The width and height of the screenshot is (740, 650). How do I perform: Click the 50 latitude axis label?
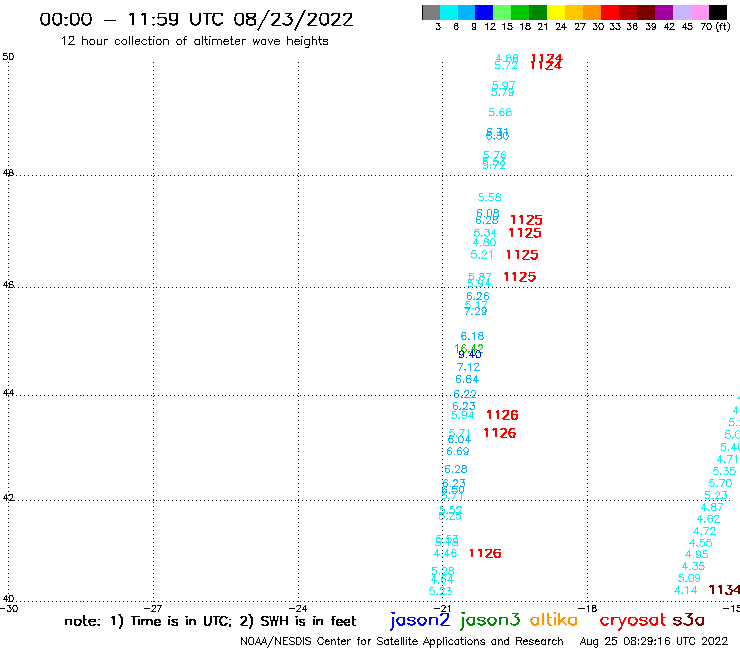point(8,57)
